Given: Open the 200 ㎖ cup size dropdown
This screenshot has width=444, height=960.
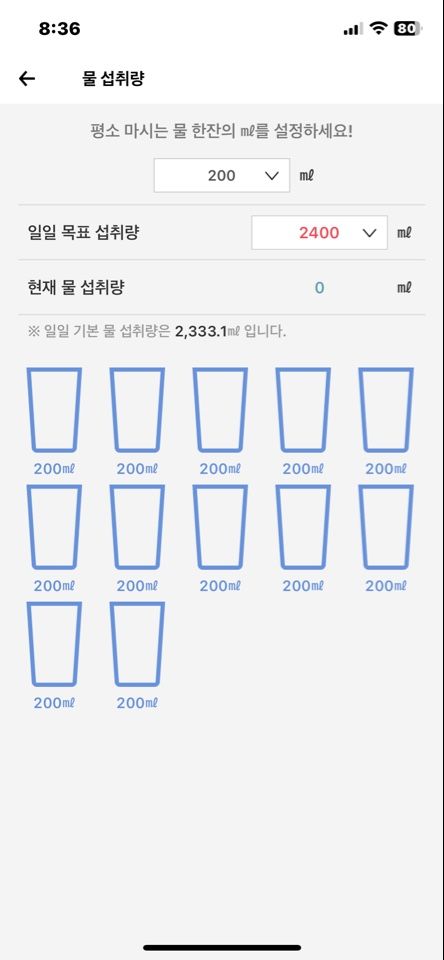Looking at the screenshot, I should tap(222, 176).
